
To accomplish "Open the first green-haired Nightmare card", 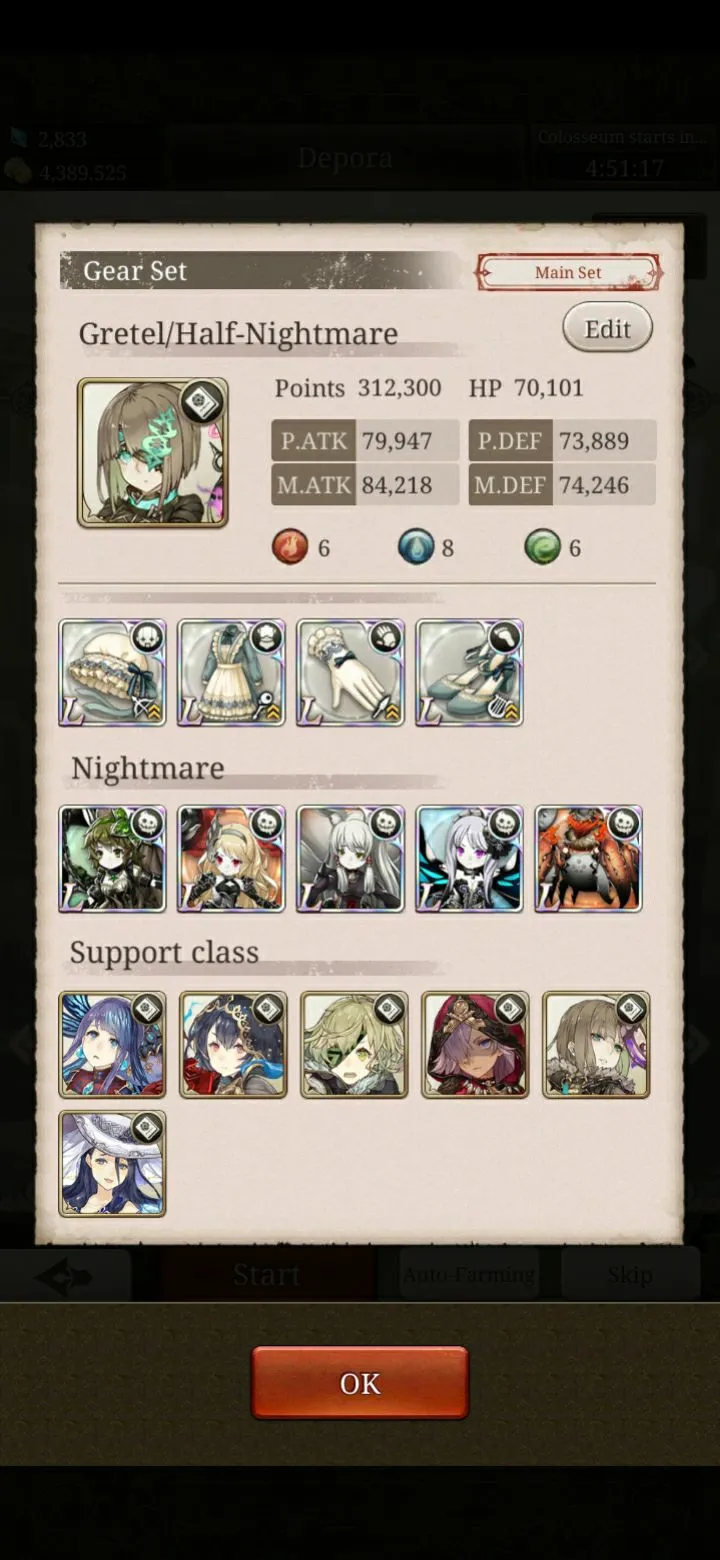I will point(112,859).
